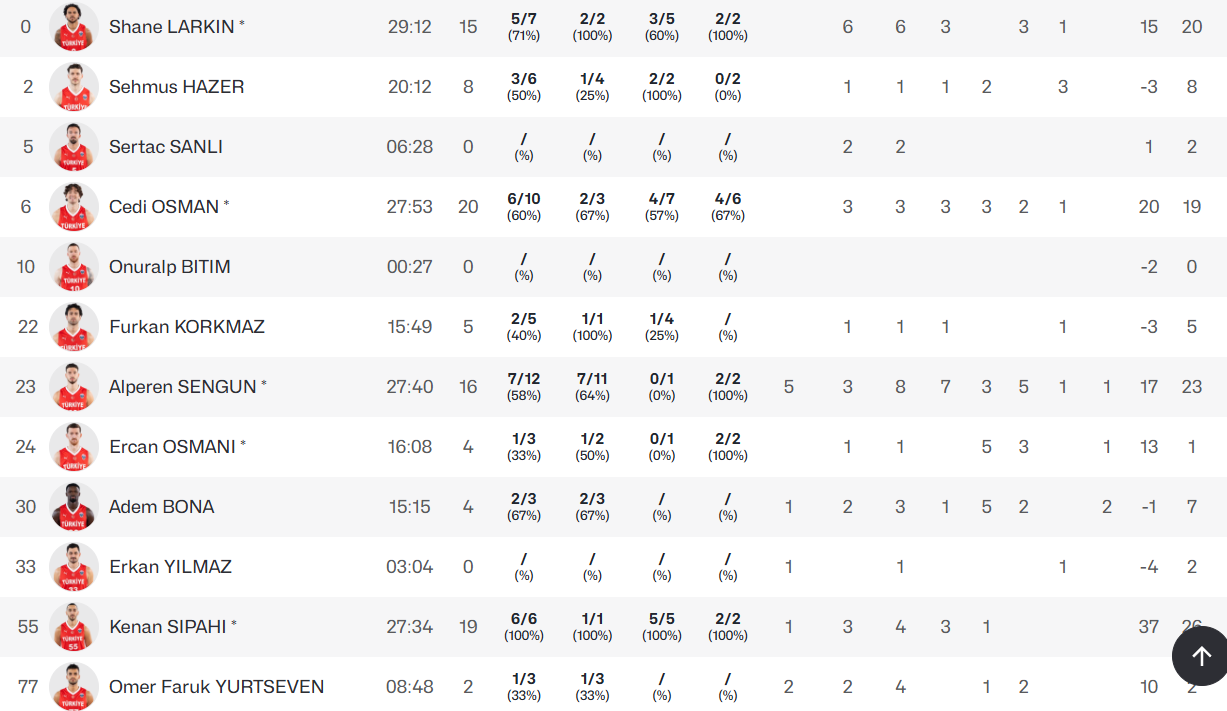The image size is (1227, 711).
Task: Open Erkan YILMAZ's player profile link
Action: point(170,567)
